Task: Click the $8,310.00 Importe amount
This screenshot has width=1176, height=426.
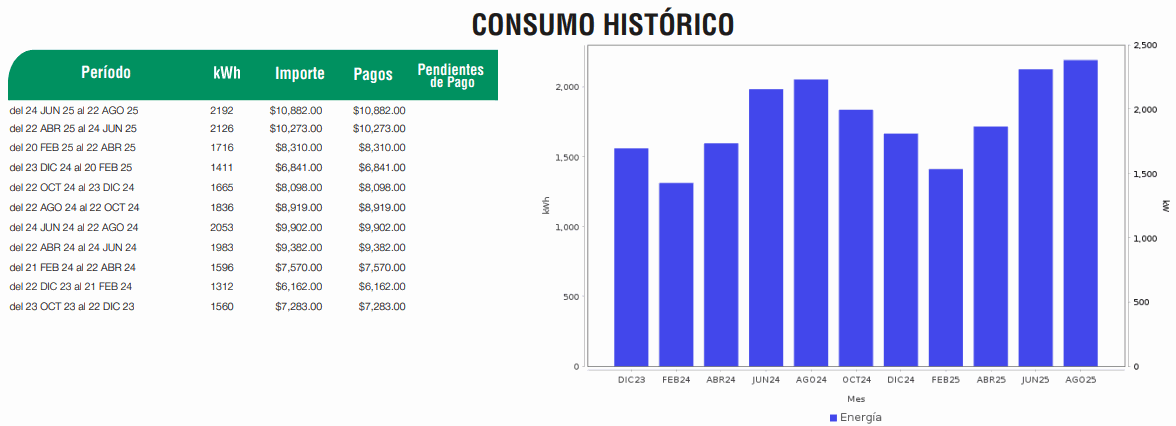Action: pyautogui.click(x=299, y=148)
